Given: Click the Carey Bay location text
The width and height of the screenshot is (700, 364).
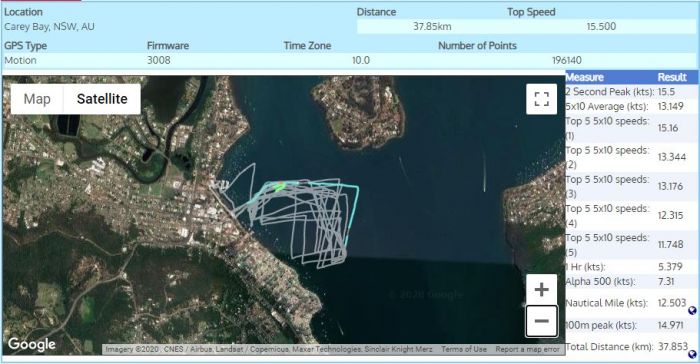Looking at the screenshot, I should (x=49, y=26).
